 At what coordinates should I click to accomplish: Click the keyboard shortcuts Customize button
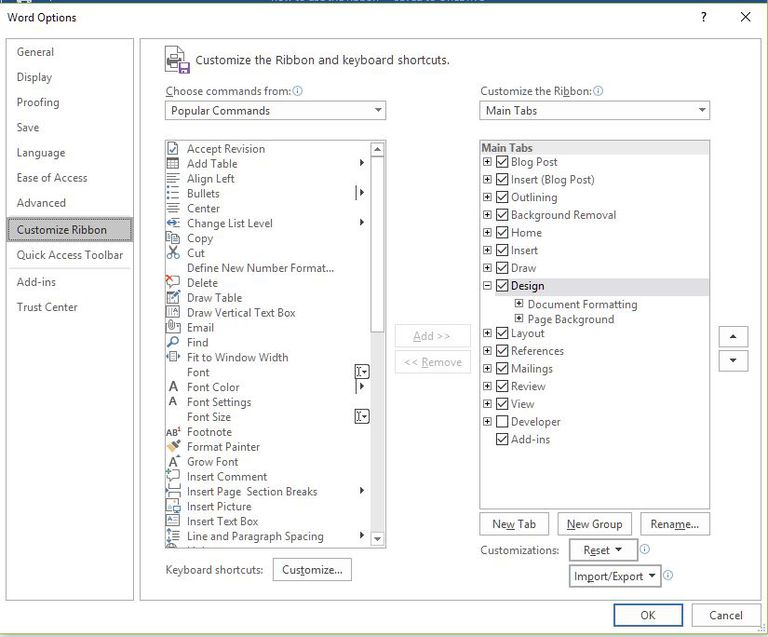(312, 569)
